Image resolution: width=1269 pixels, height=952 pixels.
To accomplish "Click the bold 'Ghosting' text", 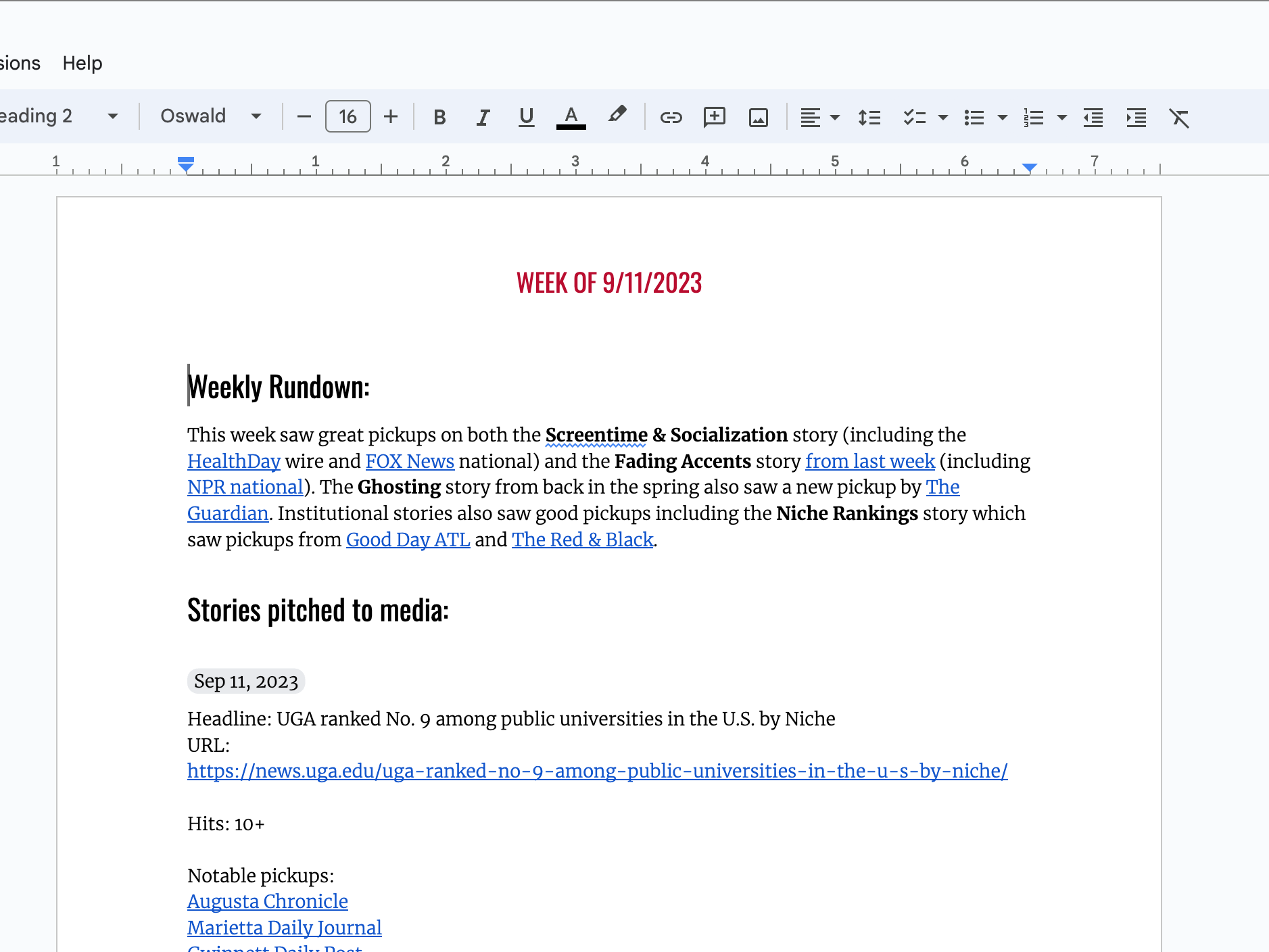I will (399, 487).
